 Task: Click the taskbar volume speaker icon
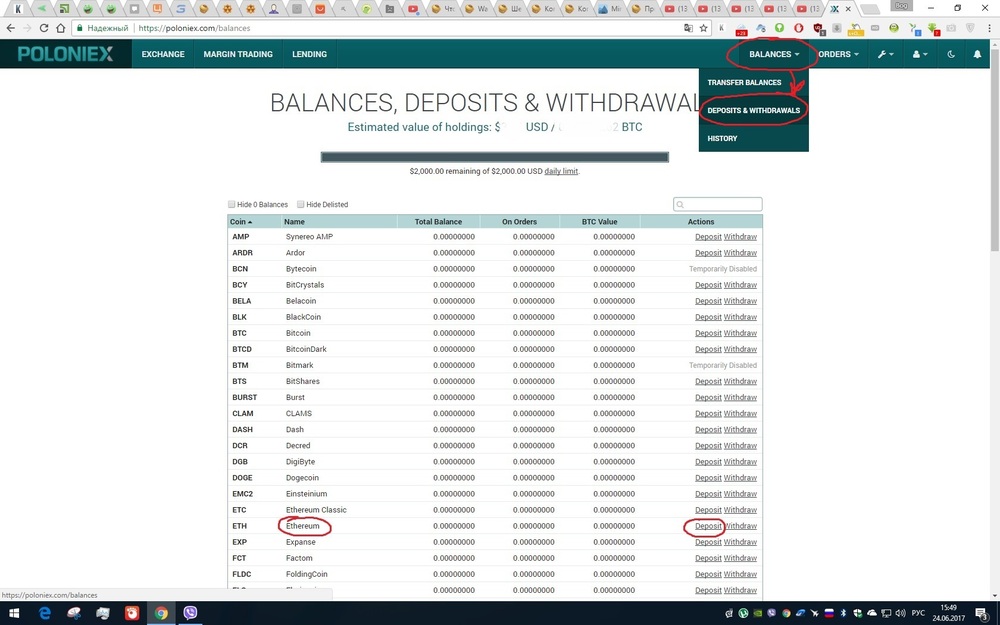click(900, 614)
